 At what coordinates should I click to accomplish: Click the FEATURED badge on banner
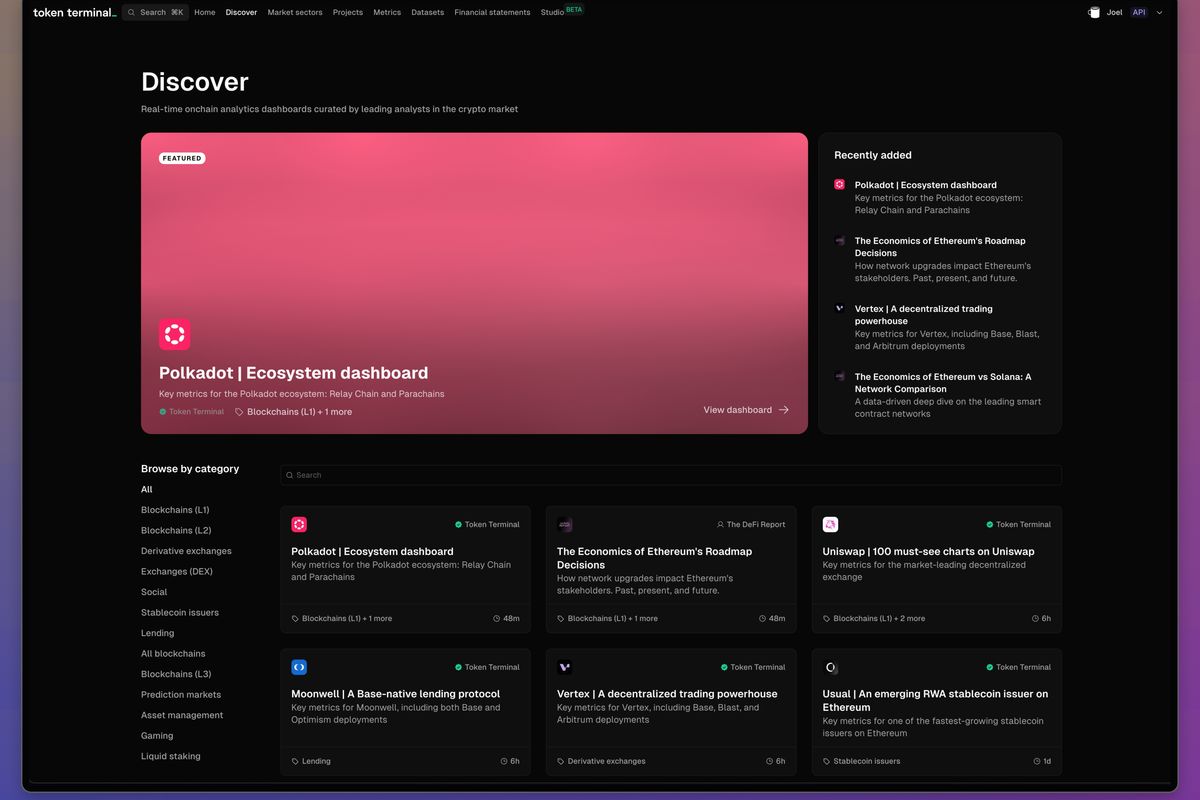(x=182, y=158)
